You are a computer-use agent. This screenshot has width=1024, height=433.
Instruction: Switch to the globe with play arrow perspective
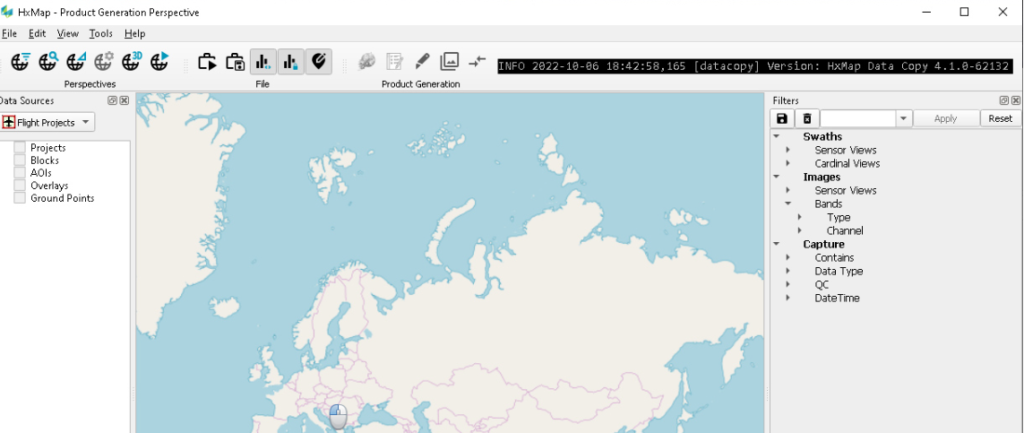(159, 62)
